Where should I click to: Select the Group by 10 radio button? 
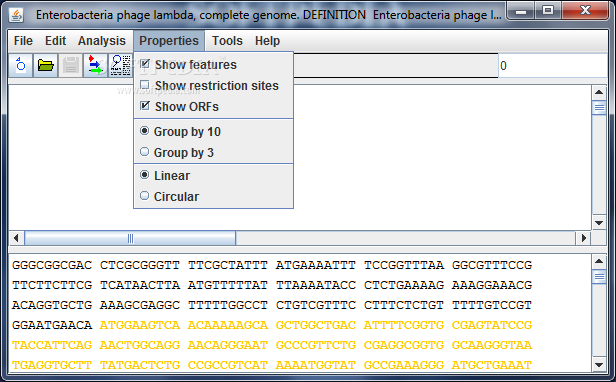coord(145,131)
